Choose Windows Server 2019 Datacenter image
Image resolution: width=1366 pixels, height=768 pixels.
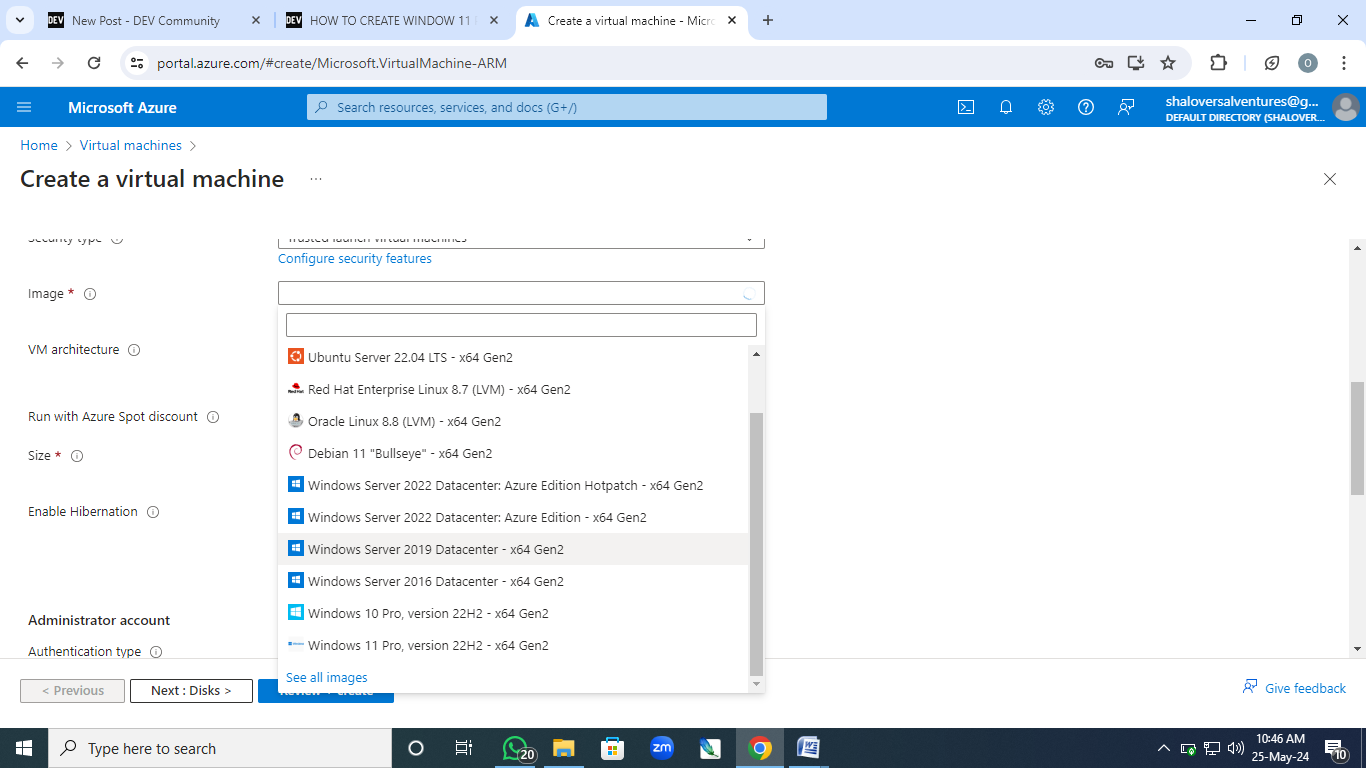pos(513,549)
